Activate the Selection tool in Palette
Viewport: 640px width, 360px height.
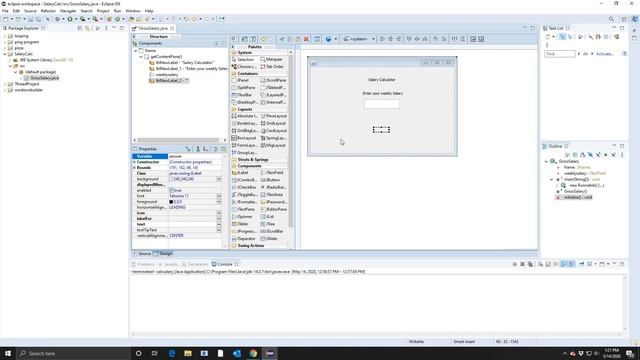coord(243,60)
